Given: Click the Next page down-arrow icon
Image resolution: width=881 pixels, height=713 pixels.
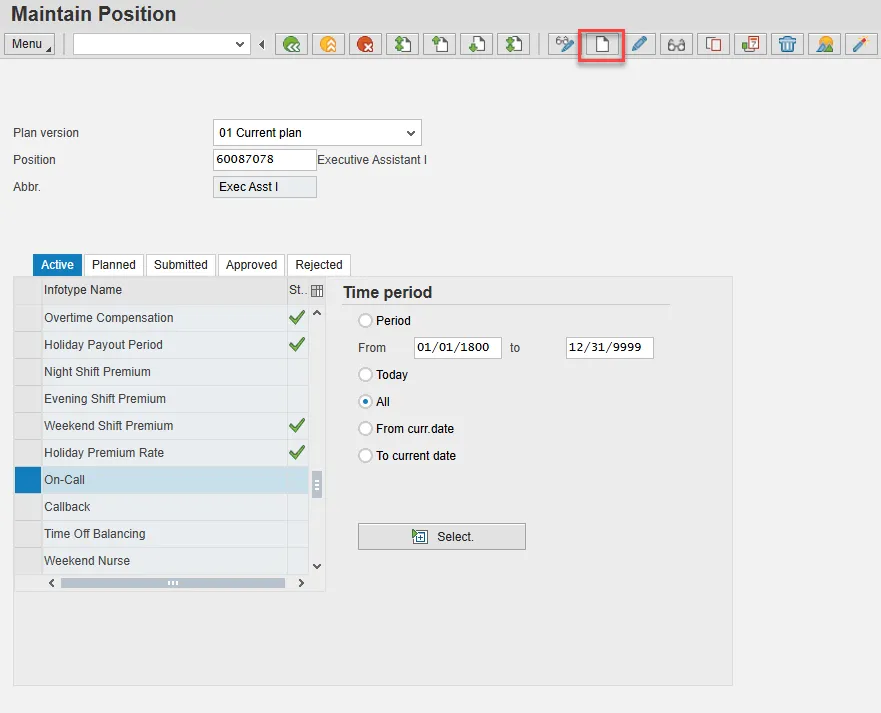Looking at the screenshot, I should 476,44.
